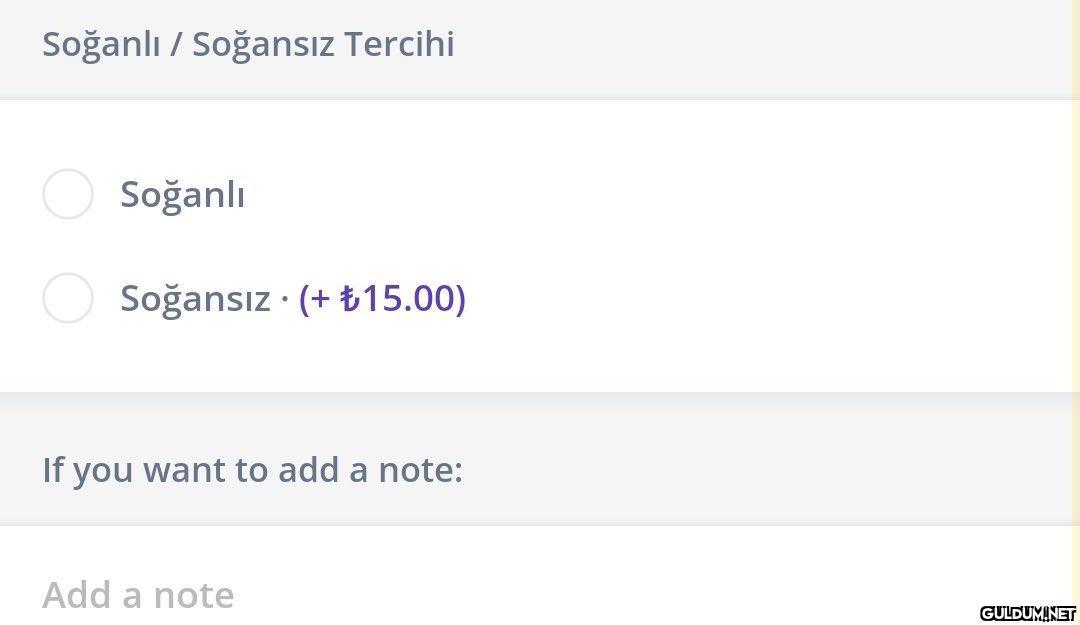The image size is (1080, 625).
Task: Click the word note in the note header
Action: coord(420,470)
